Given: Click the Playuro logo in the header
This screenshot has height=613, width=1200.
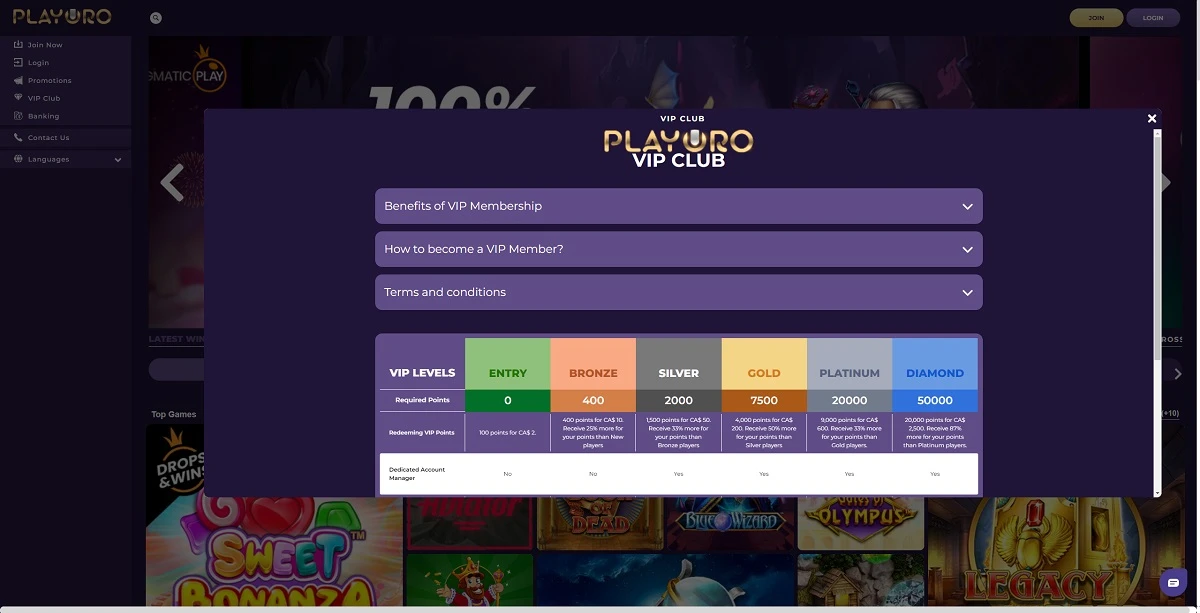Looking at the screenshot, I should pos(62,17).
